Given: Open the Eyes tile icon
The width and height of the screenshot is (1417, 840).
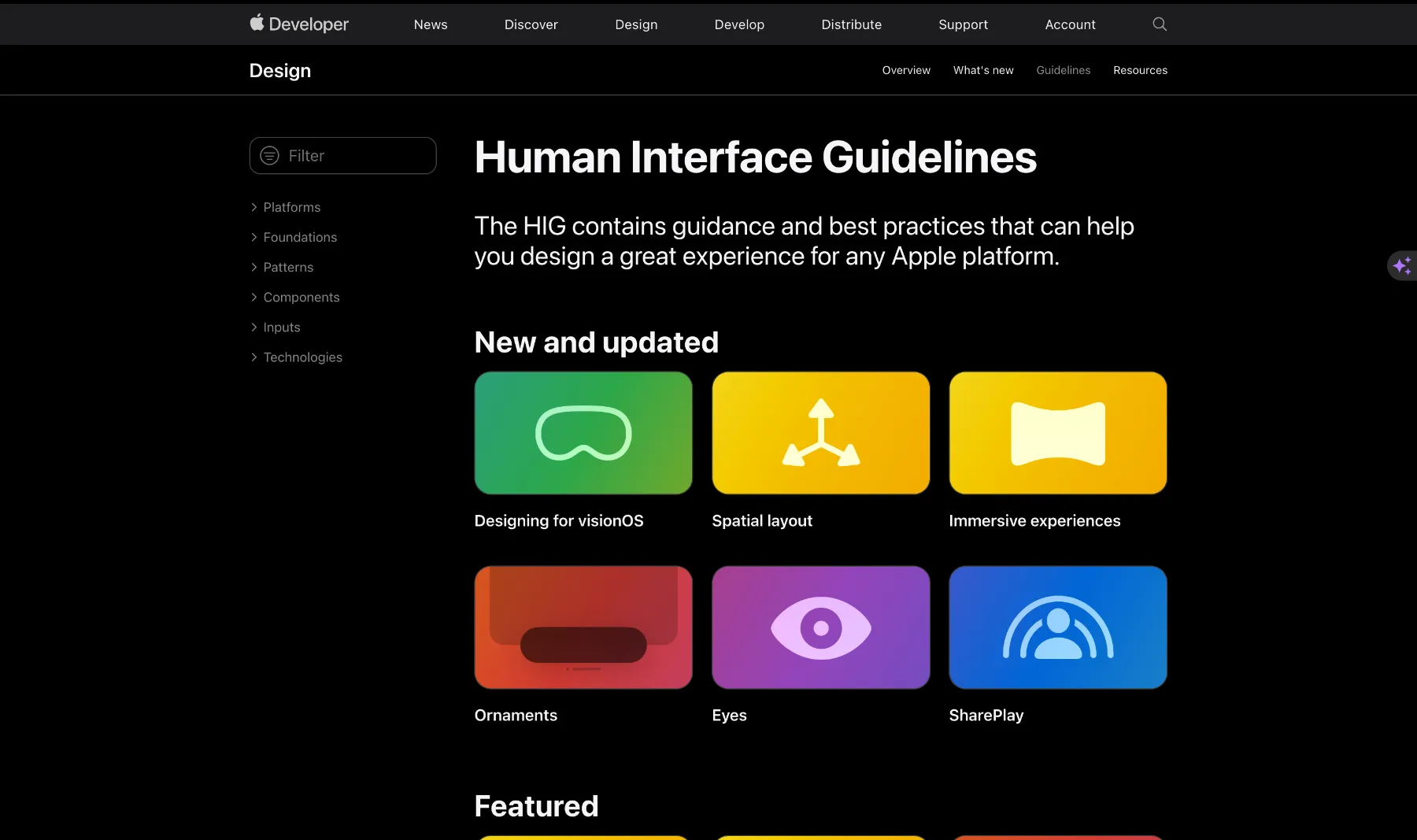Looking at the screenshot, I should (820, 627).
